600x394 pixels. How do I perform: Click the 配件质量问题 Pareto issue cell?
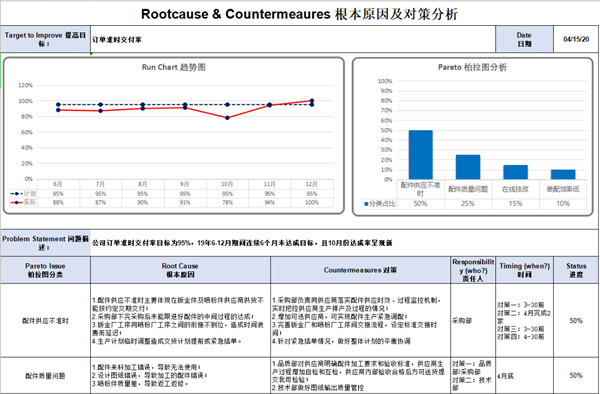46,376
